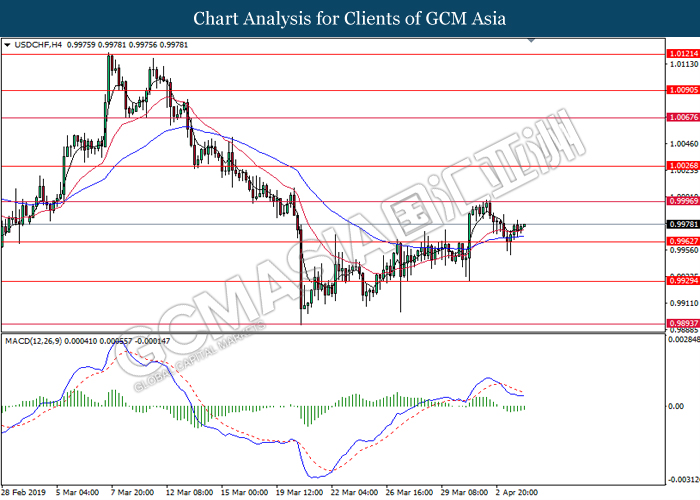Image resolution: width=700 pixels, height=500 pixels.
Task: Click the chart shift triangle marker at top
Action: click(x=531, y=40)
